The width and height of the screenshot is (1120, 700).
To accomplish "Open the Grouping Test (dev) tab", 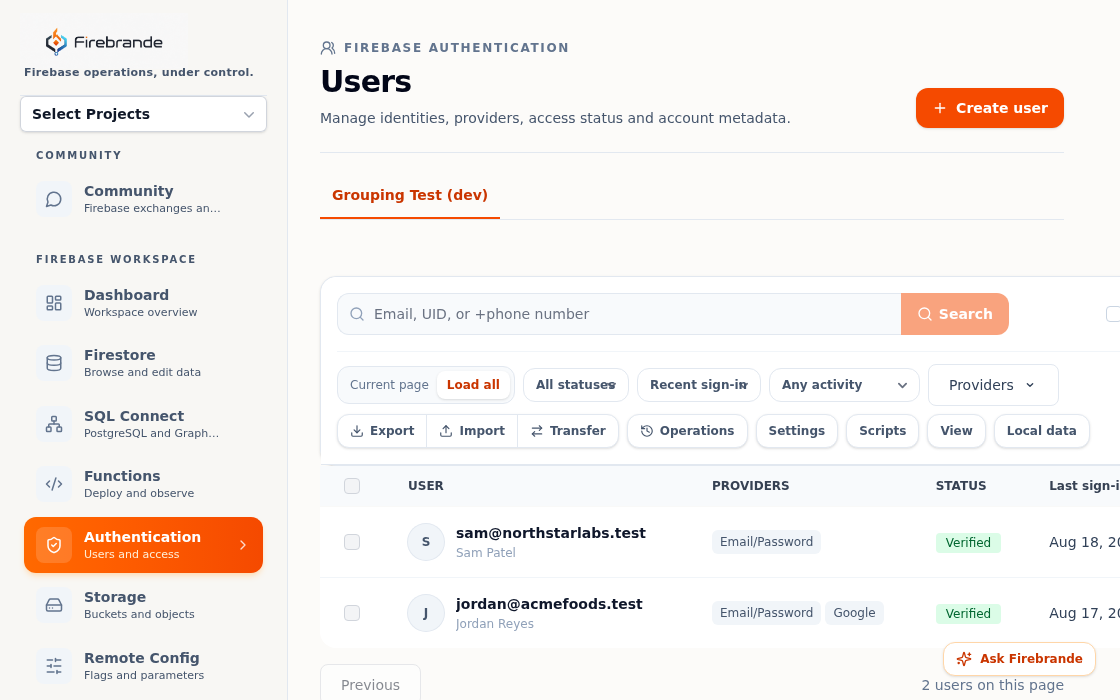I will [410, 195].
